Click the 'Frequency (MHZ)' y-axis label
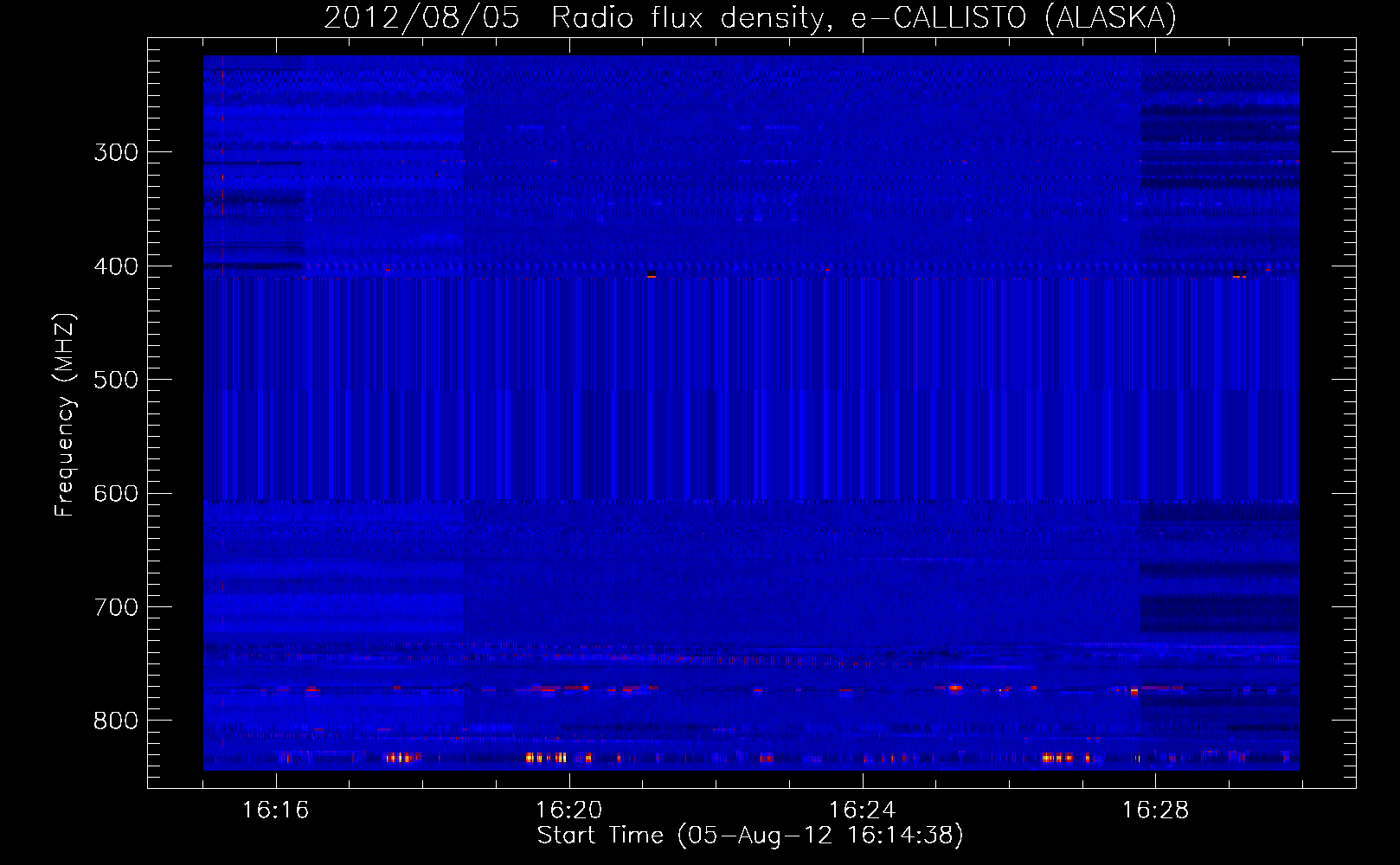Image resolution: width=1400 pixels, height=865 pixels. tap(65, 415)
